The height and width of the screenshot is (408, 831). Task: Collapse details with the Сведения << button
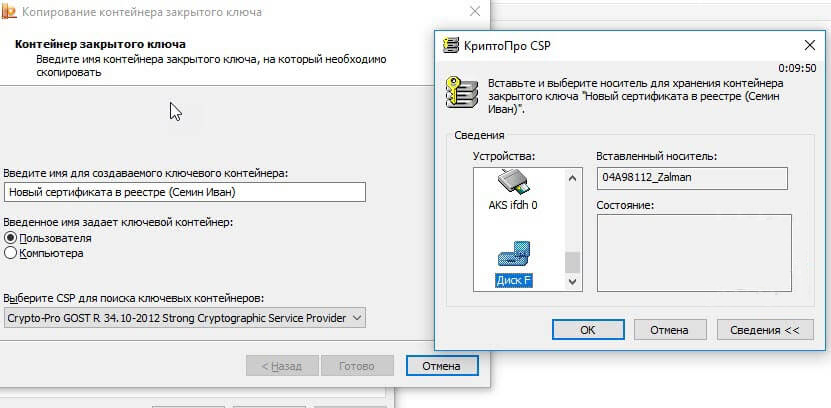coord(764,330)
